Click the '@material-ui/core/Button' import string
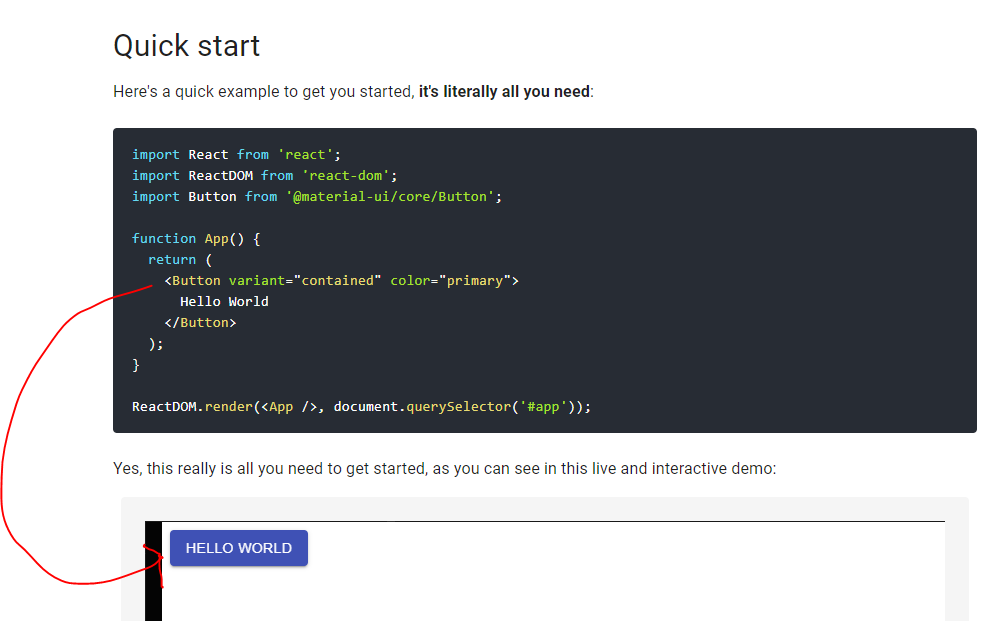The height and width of the screenshot is (621, 1008). pos(390,197)
